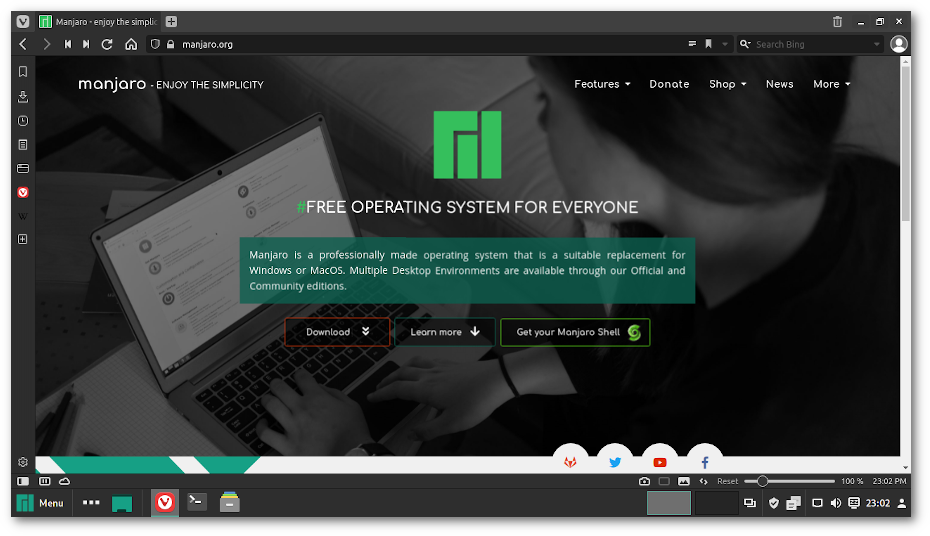Open the search field history dropdown arrow
This screenshot has height=536, width=930.
[x=877, y=44]
